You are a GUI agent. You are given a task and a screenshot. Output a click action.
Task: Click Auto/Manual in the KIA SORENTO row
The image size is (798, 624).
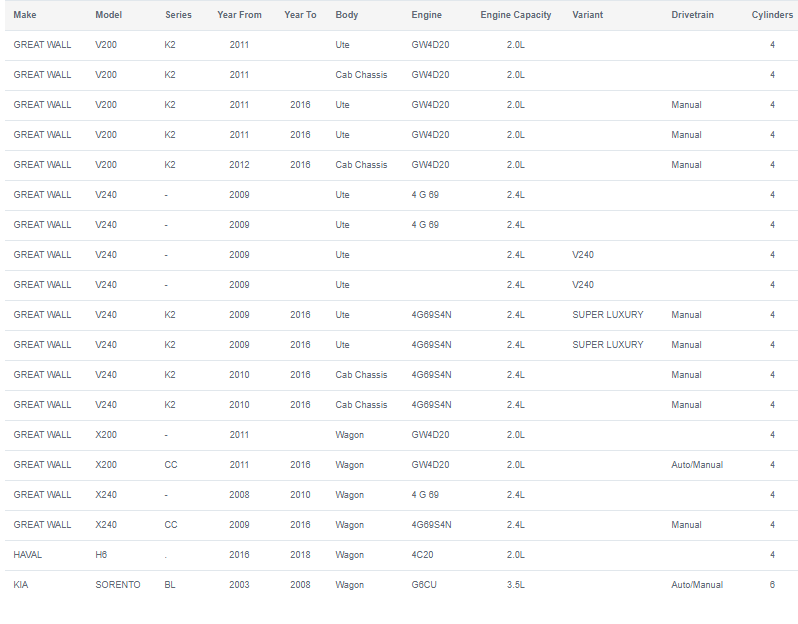pos(697,585)
